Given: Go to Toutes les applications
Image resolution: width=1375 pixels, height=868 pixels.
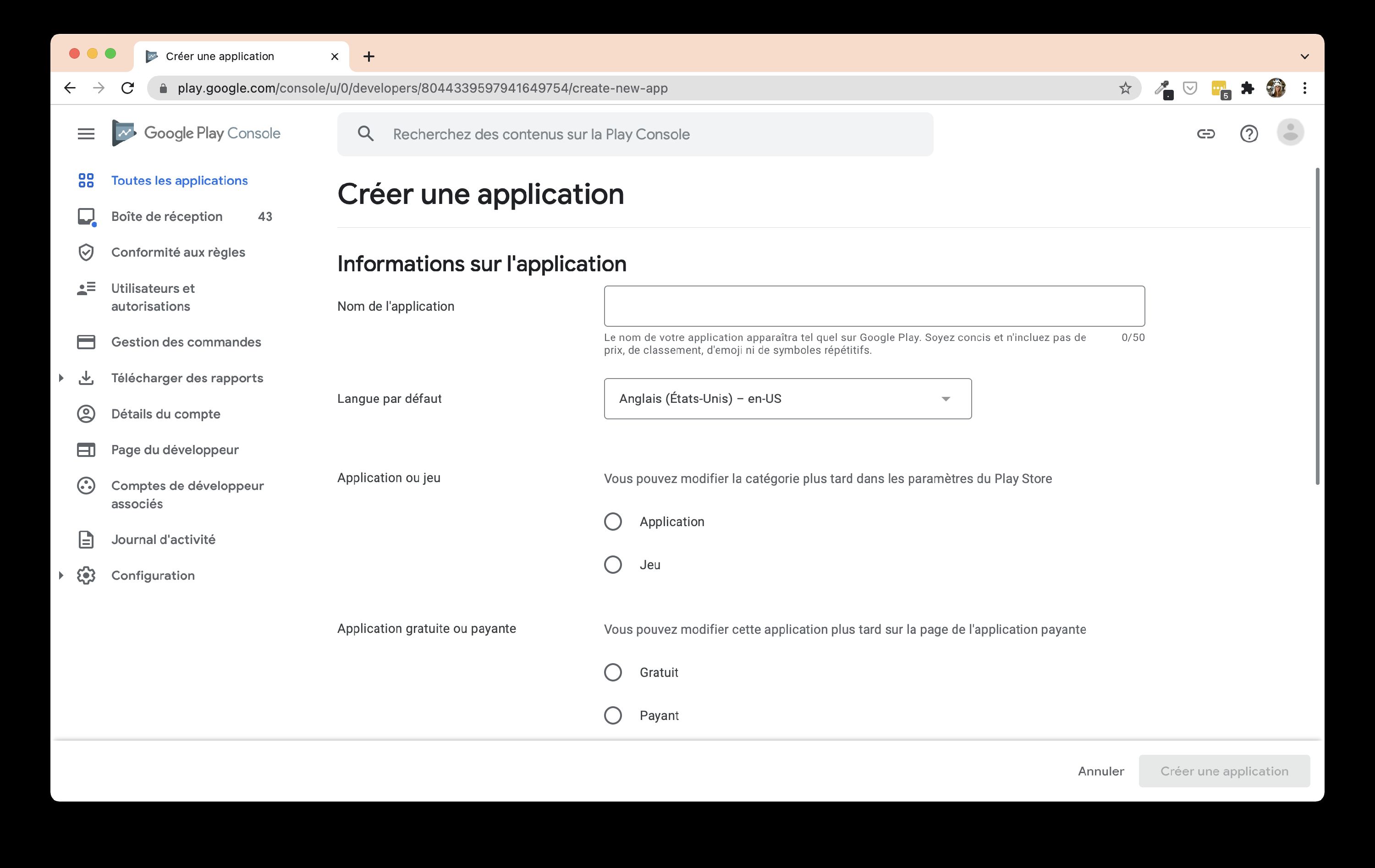Looking at the screenshot, I should 179,181.
